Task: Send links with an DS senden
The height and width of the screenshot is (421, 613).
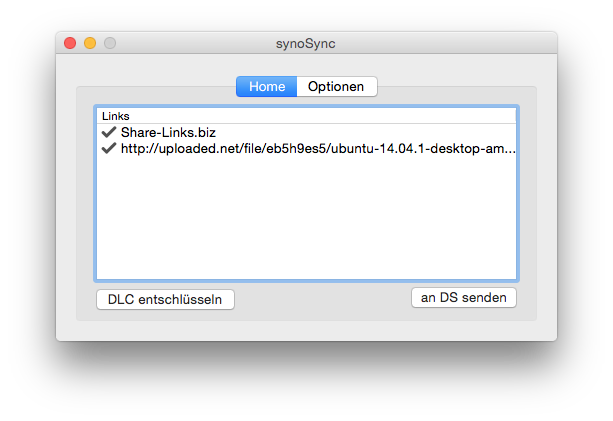Action: (464, 297)
